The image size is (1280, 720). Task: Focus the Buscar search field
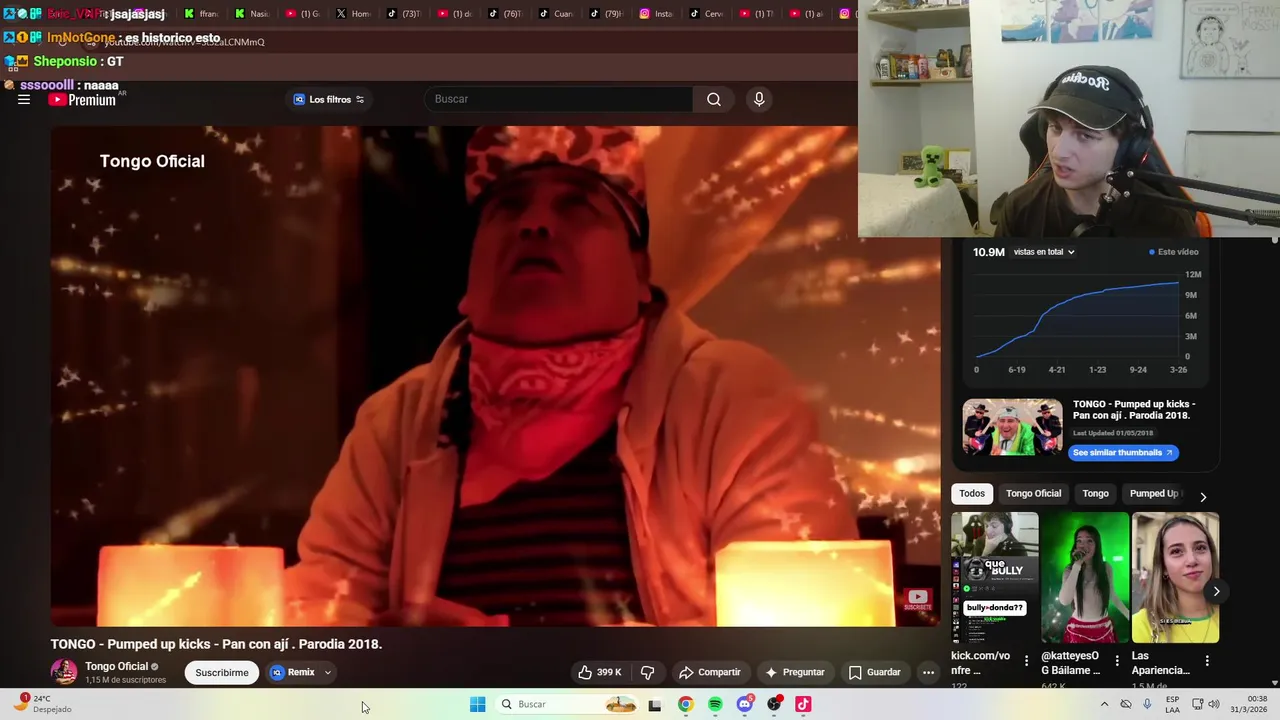[558, 99]
